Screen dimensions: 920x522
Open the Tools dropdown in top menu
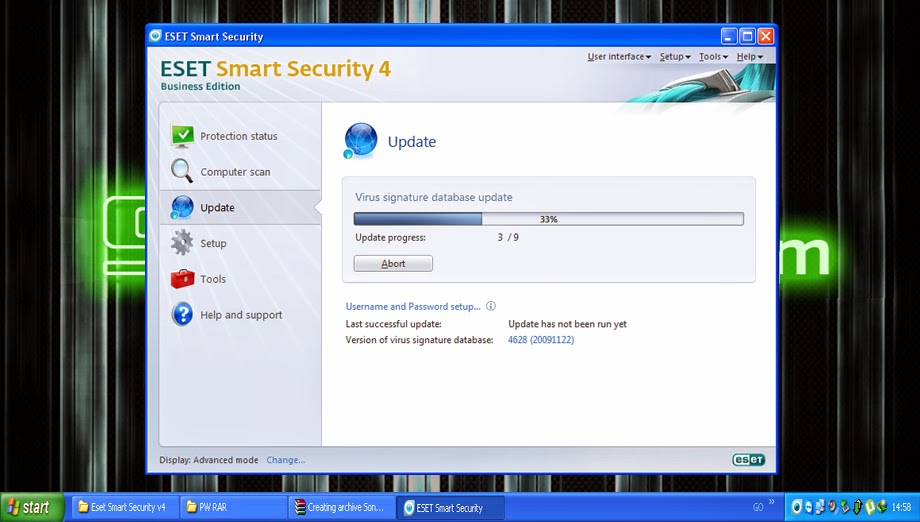click(713, 56)
